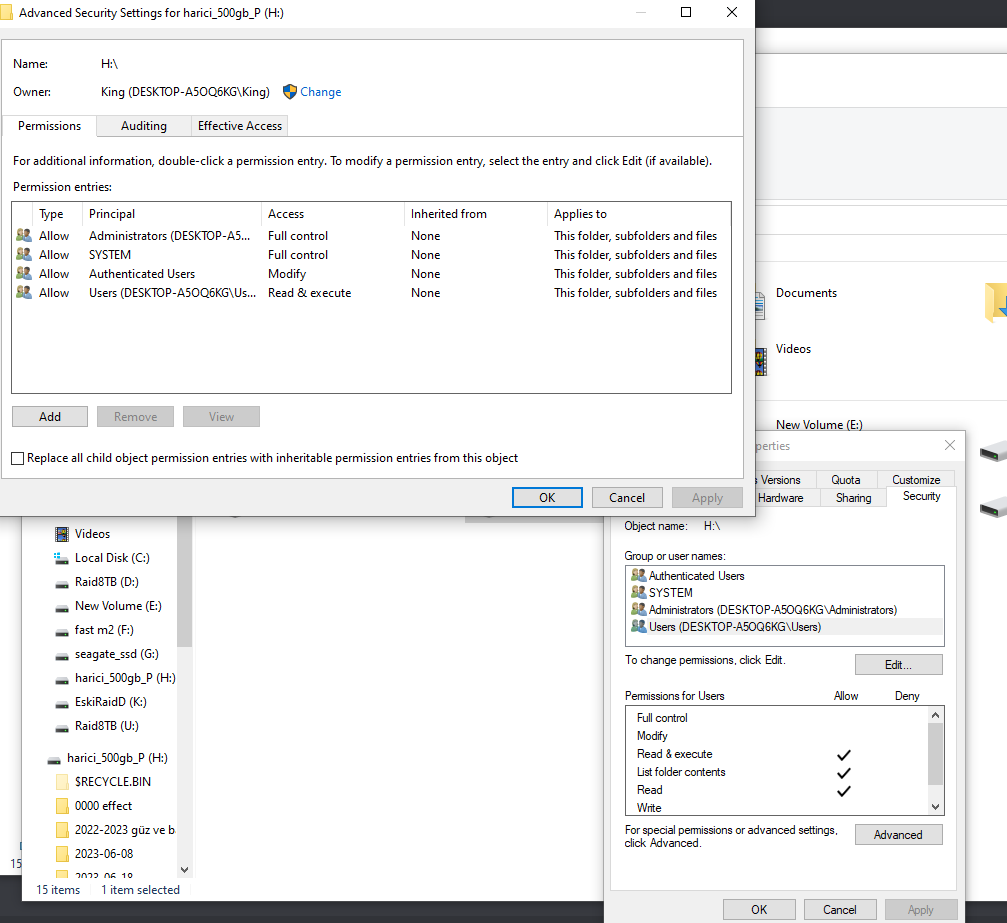Viewport: 1007px width, 923px height.
Task: Click the Applies to column header
Action: [x=639, y=214]
